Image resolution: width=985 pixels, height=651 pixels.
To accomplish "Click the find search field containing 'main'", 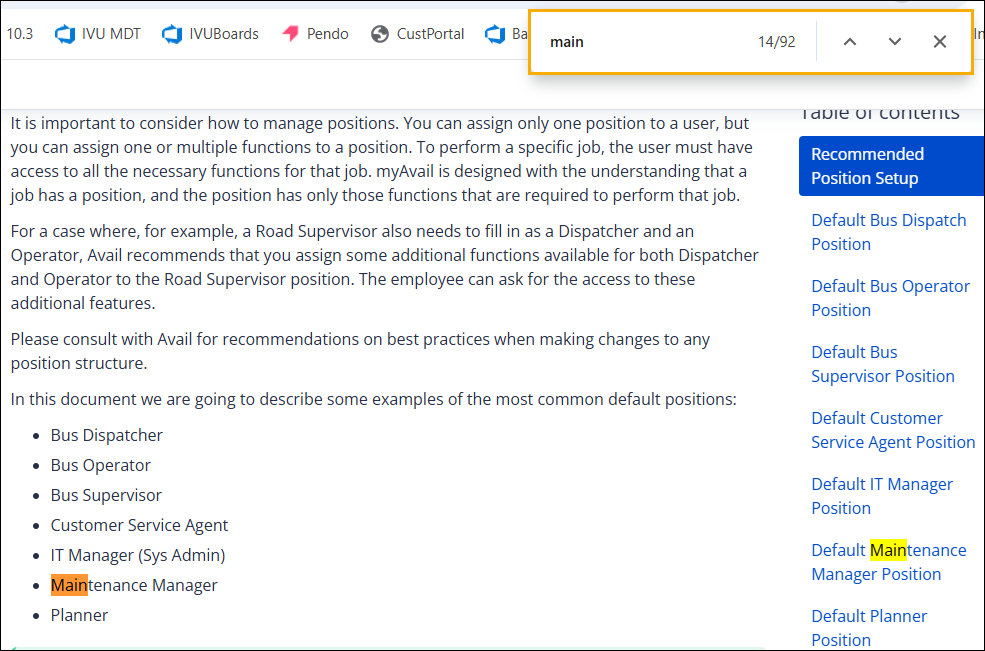I will coord(640,42).
